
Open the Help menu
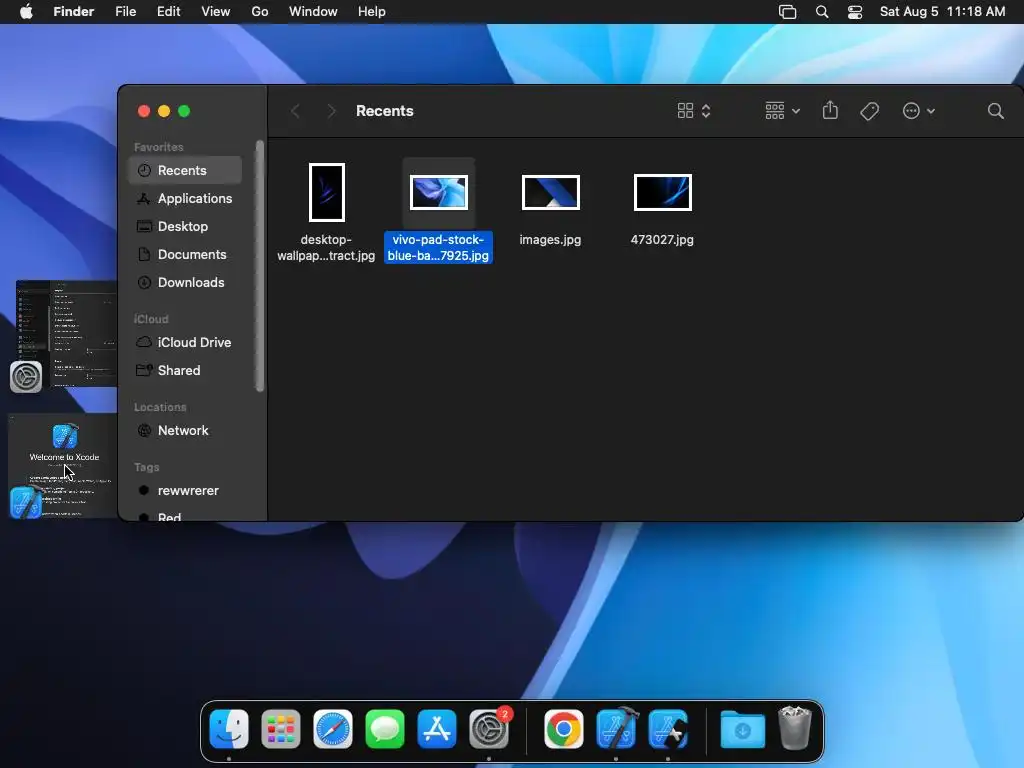(372, 12)
